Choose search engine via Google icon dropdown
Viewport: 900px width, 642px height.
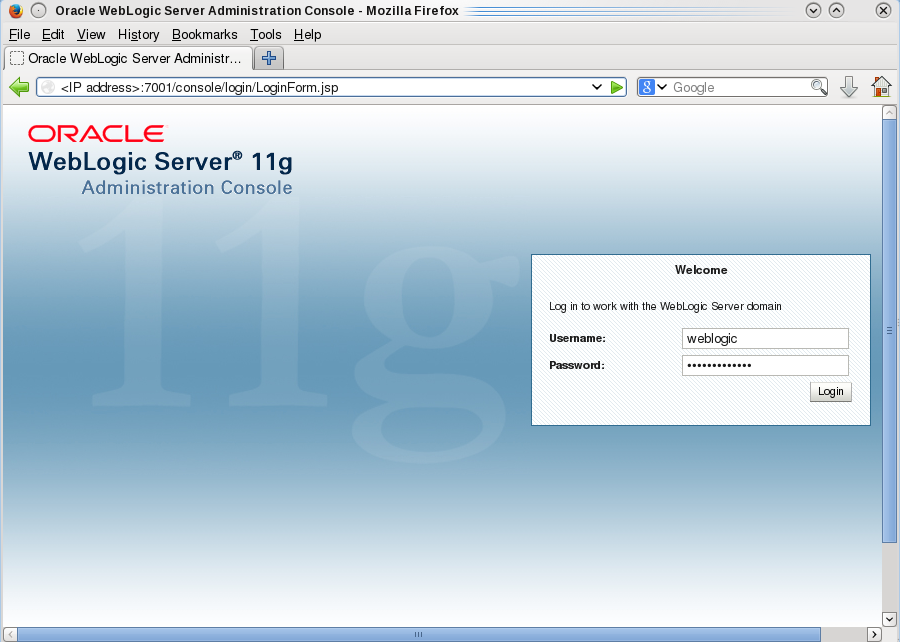pos(653,87)
